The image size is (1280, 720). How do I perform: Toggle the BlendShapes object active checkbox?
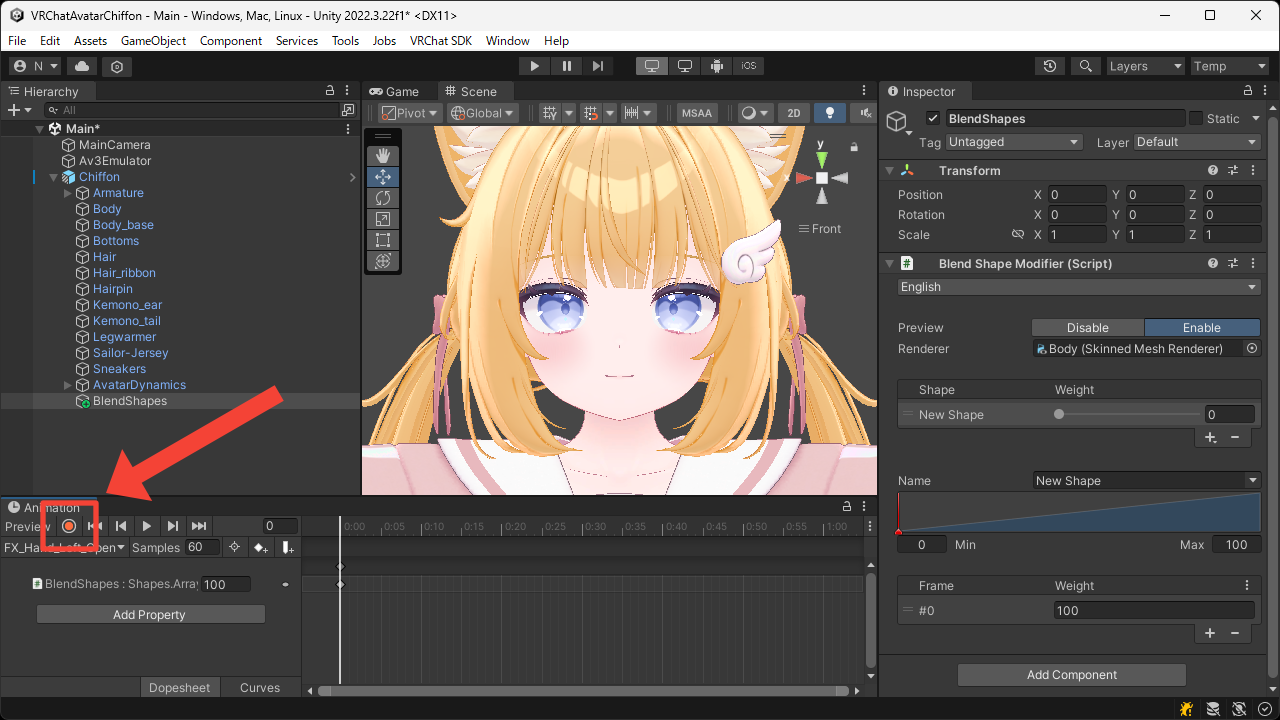933,118
